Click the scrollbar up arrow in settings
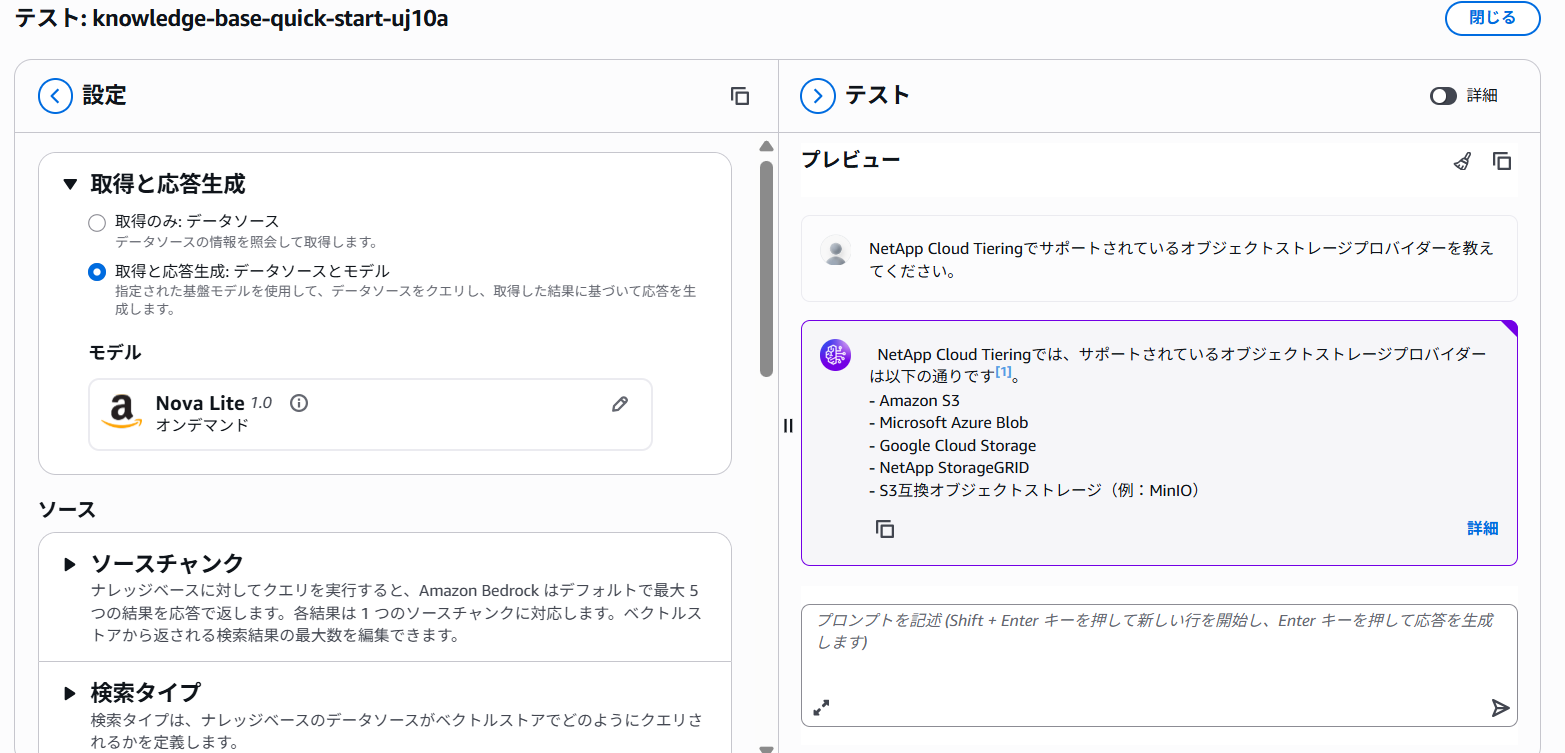The image size is (1565, 753). (x=767, y=147)
